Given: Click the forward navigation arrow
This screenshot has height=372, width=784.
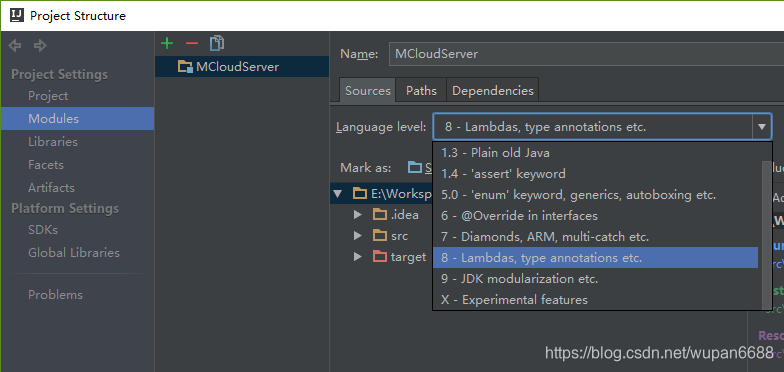Looking at the screenshot, I should 40,46.
